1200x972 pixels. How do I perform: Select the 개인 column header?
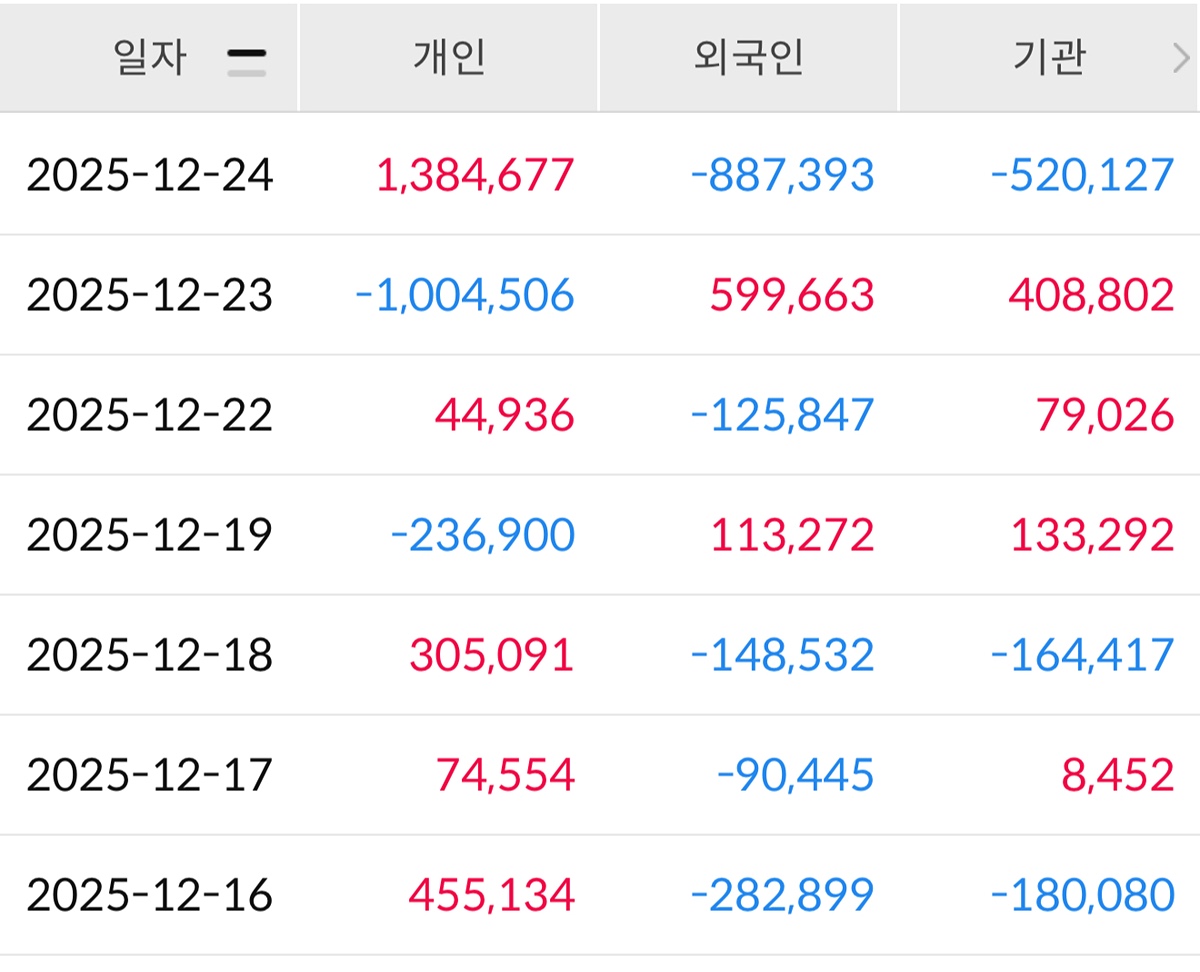[x=449, y=58]
